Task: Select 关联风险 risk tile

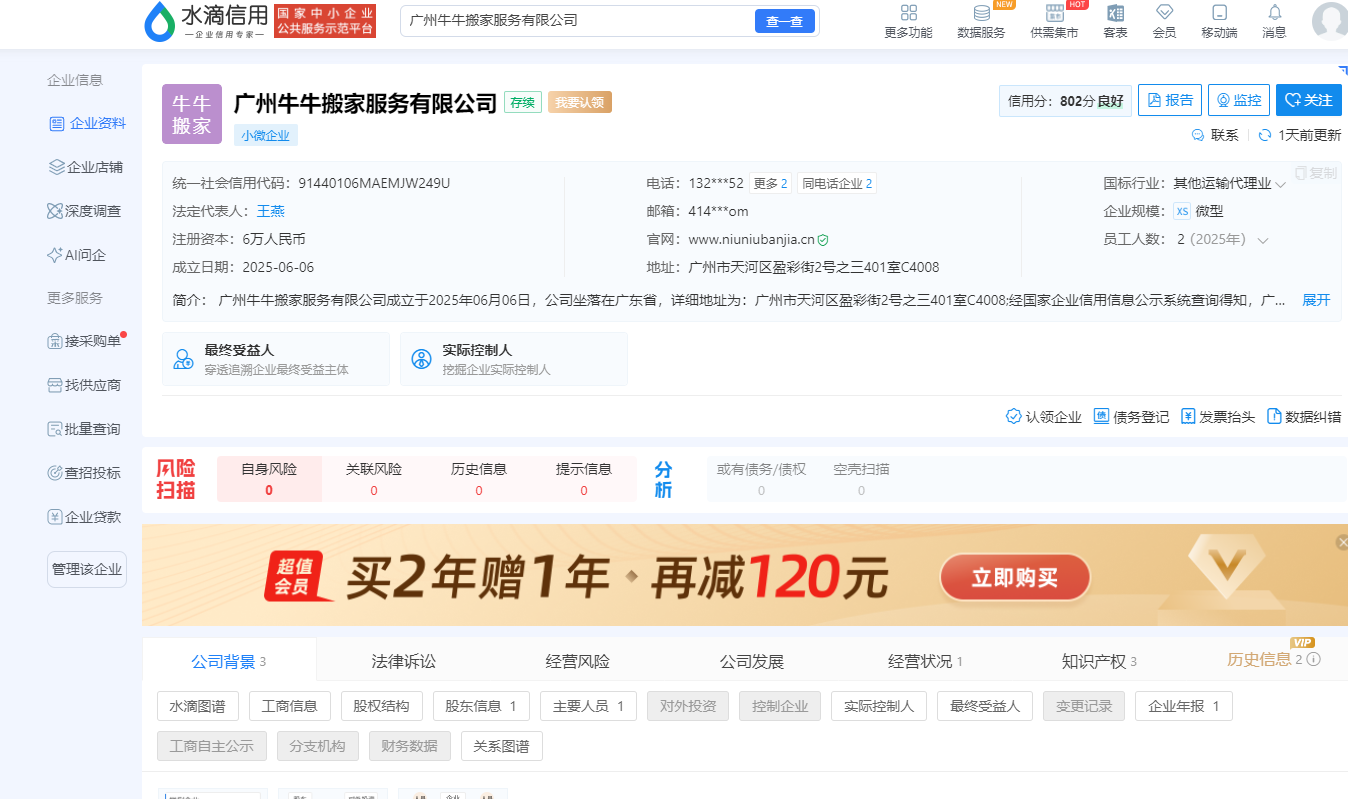Action: point(374,479)
